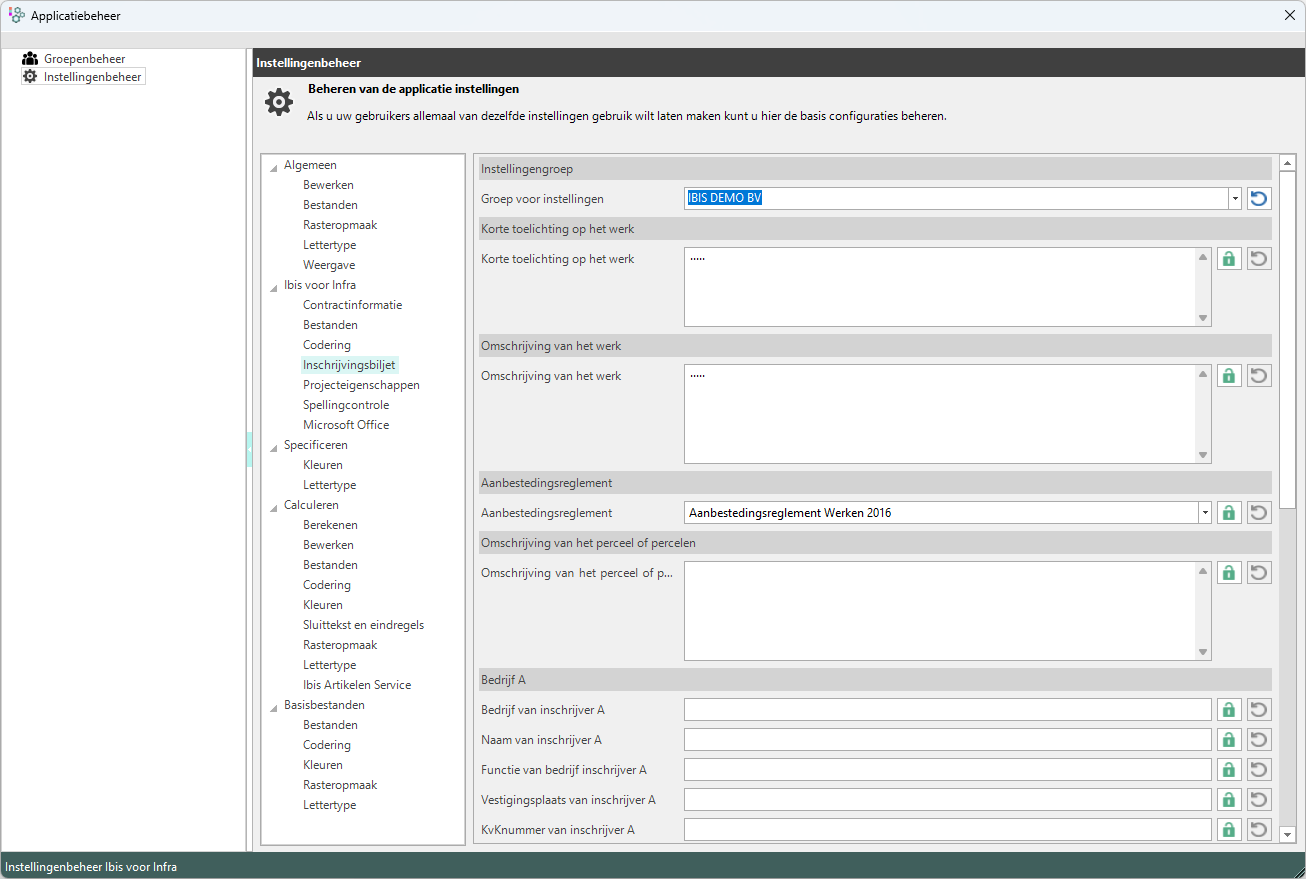Screen dimensions: 1306x879
Task: Click the KvKnummer van inschrijver A field
Action: click(x=947, y=830)
